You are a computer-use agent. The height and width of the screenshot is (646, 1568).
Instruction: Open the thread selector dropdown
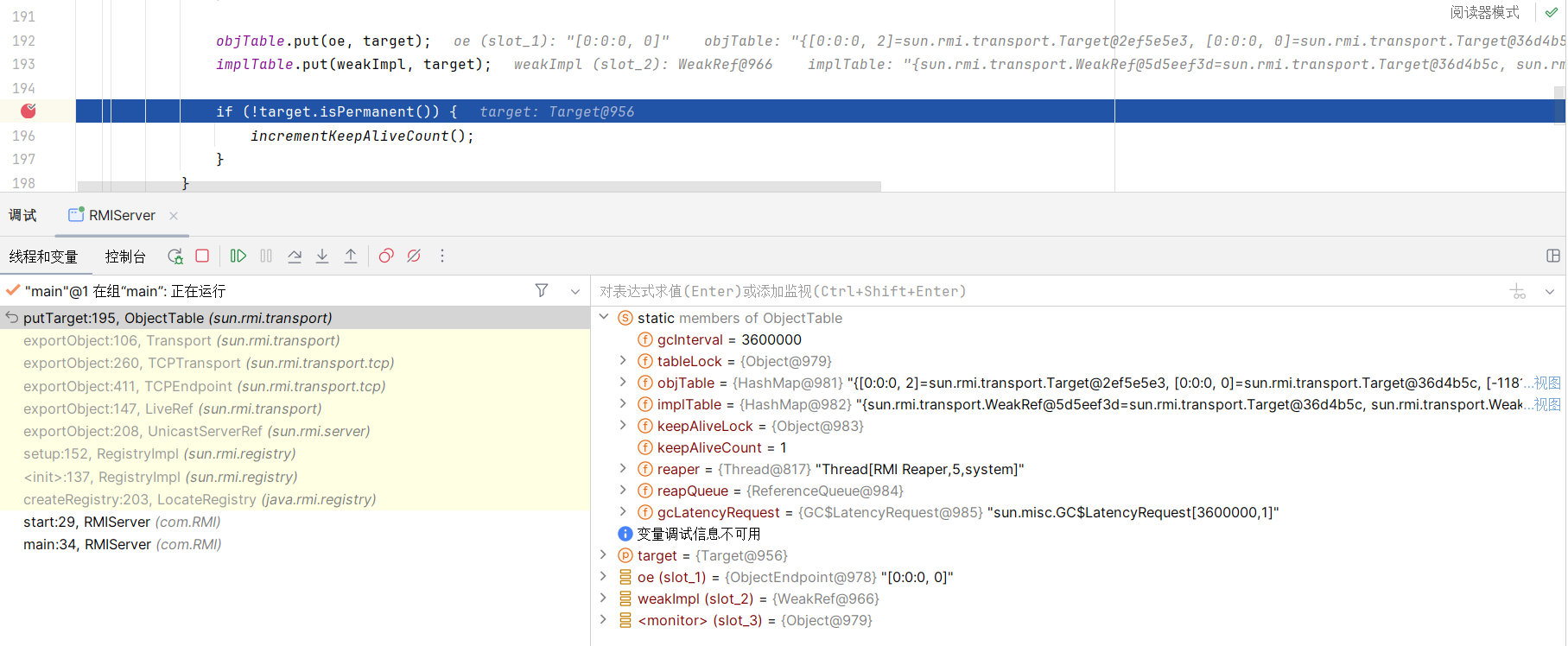pyautogui.click(x=575, y=291)
